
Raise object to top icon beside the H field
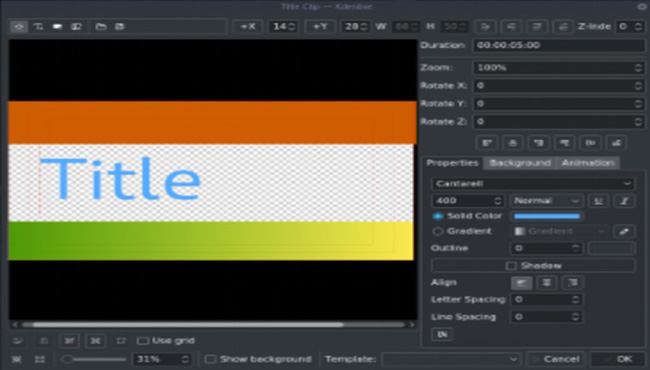(485, 27)
